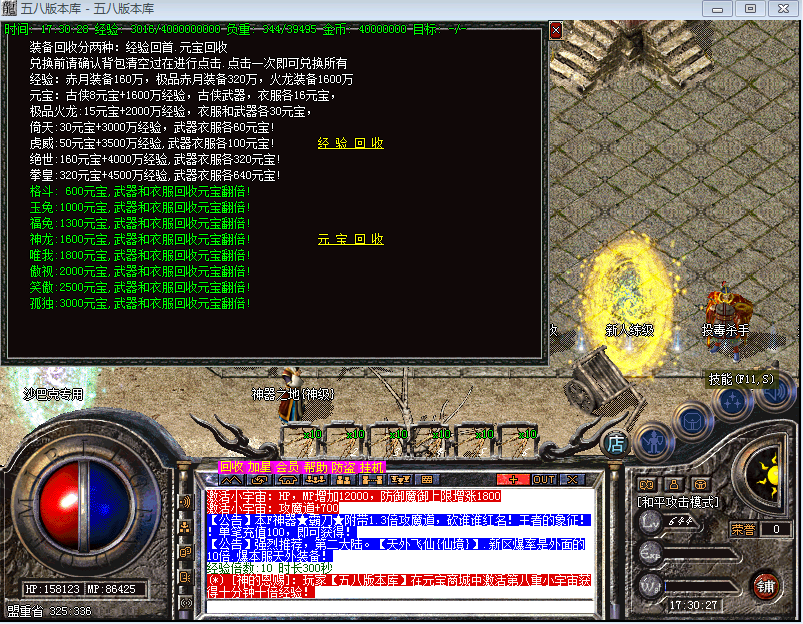Image resolution: width=803 pixels, height=624 pixels.
Task: Click the red and blue HP/MP orb
Action: [83, 507]
